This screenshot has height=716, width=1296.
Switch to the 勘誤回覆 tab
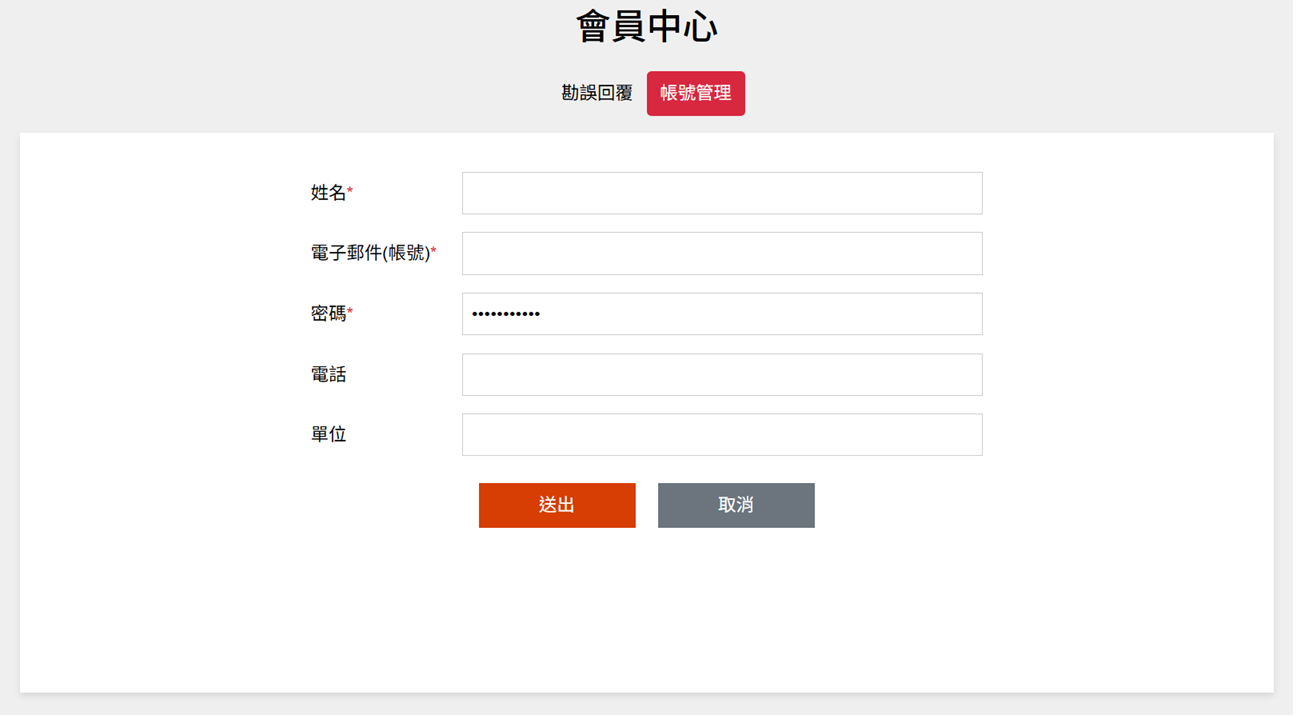[597, 93]
